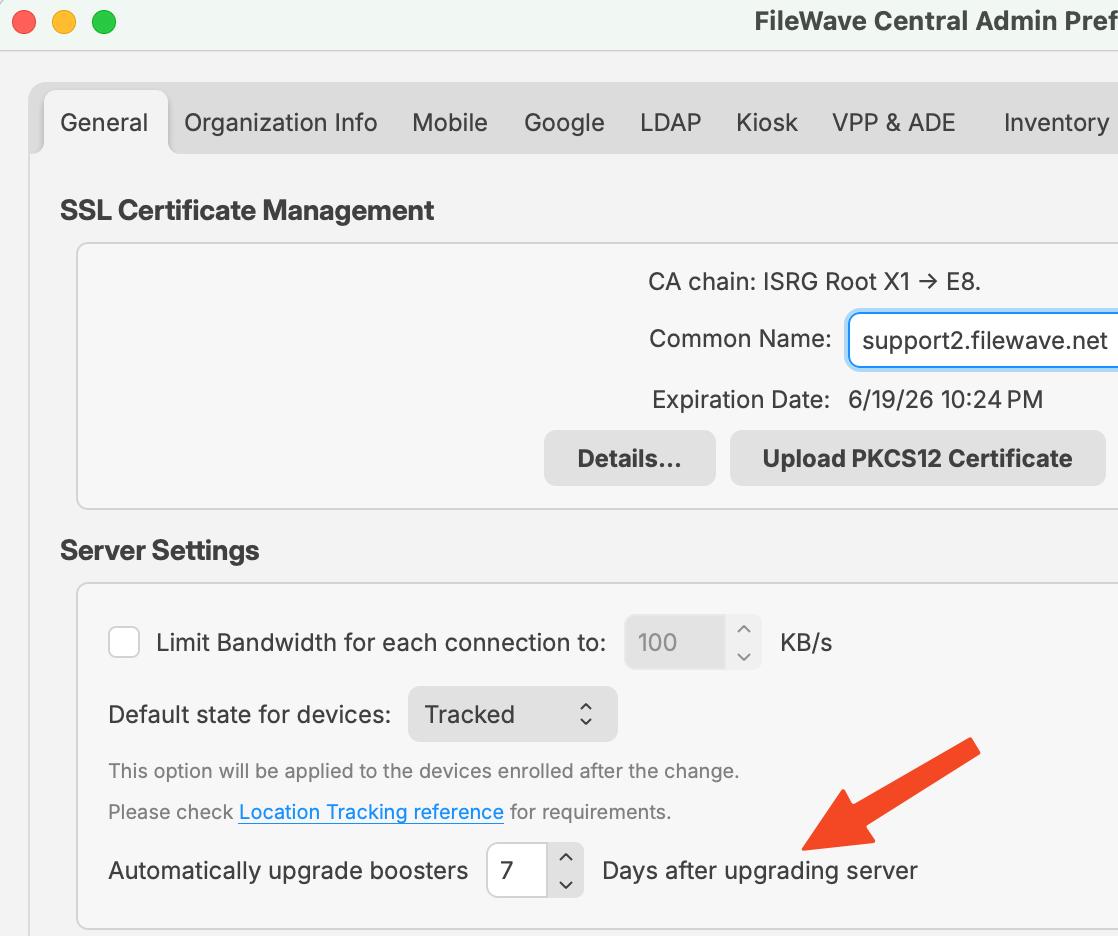Click the Details button for the SSL certificate
The image size is (1118, 936).
629,458
